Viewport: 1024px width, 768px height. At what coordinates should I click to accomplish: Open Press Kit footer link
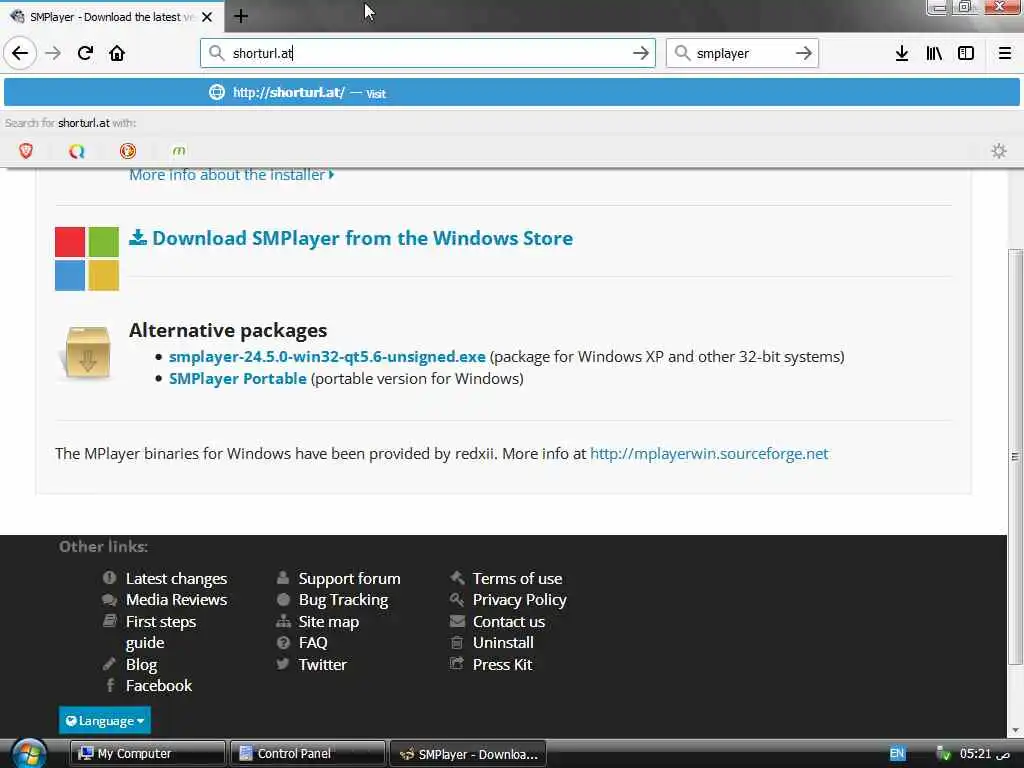[x=502, y=665]
